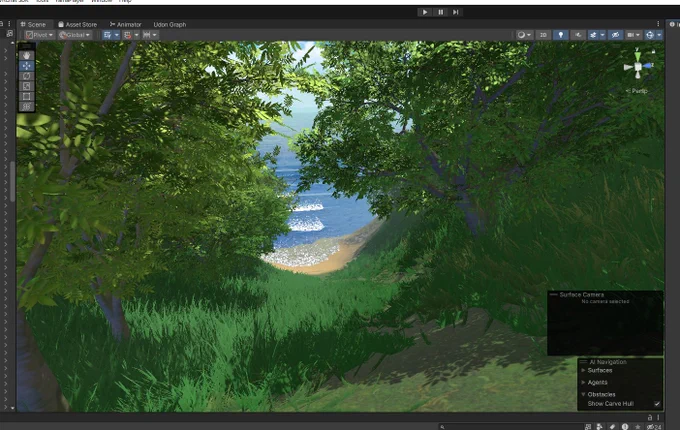Click the scene camera settings icon
The image size is (680, 430).
tap(631, 35)
